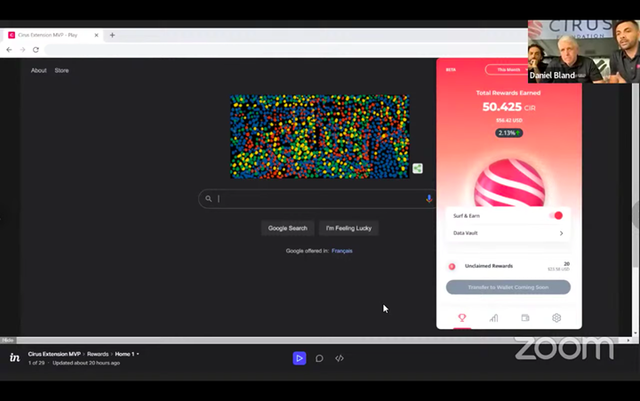Open the wallet tab icon

point(525,318)
